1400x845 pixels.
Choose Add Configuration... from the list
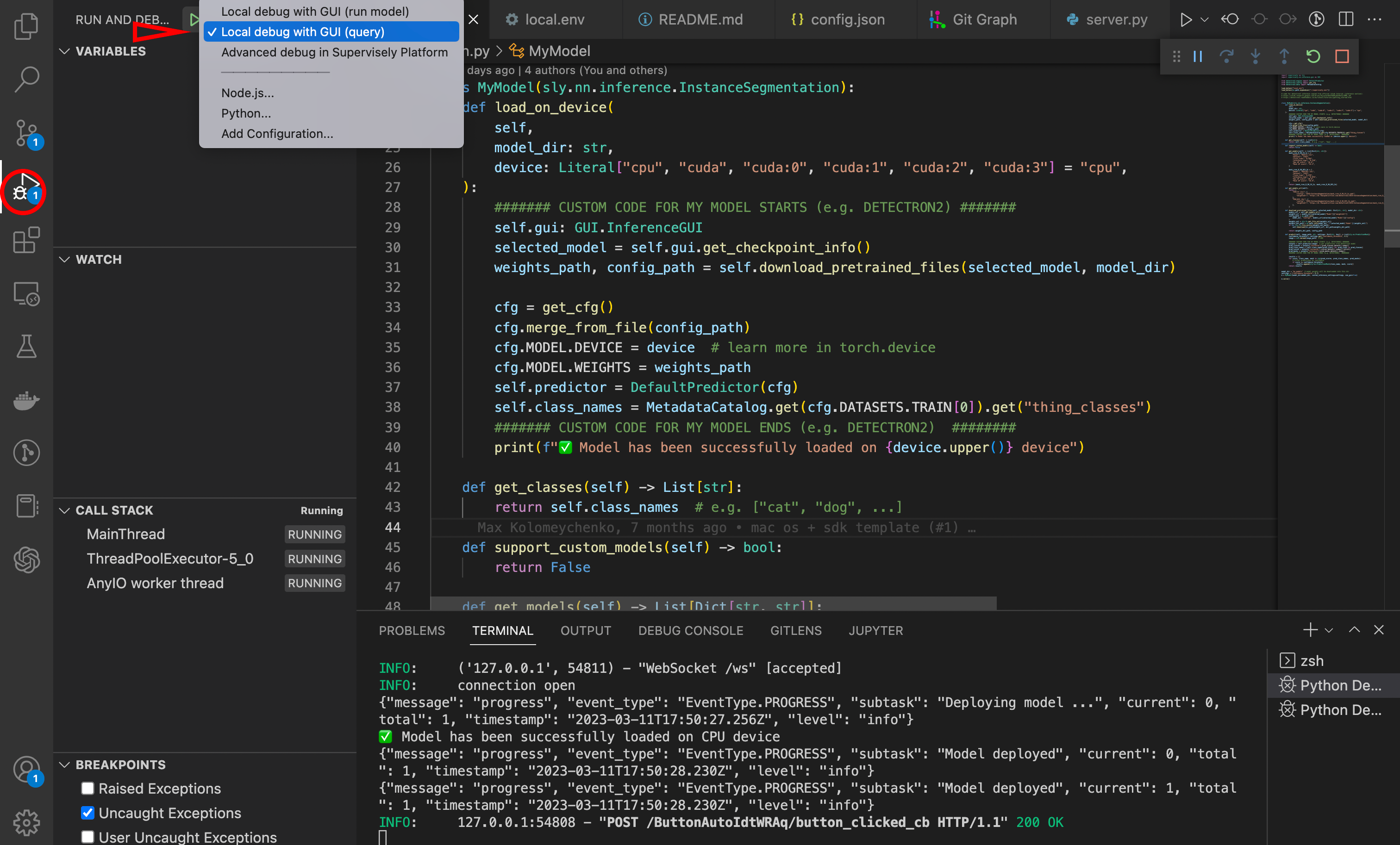pyautogui.click(x=277, y=133)
